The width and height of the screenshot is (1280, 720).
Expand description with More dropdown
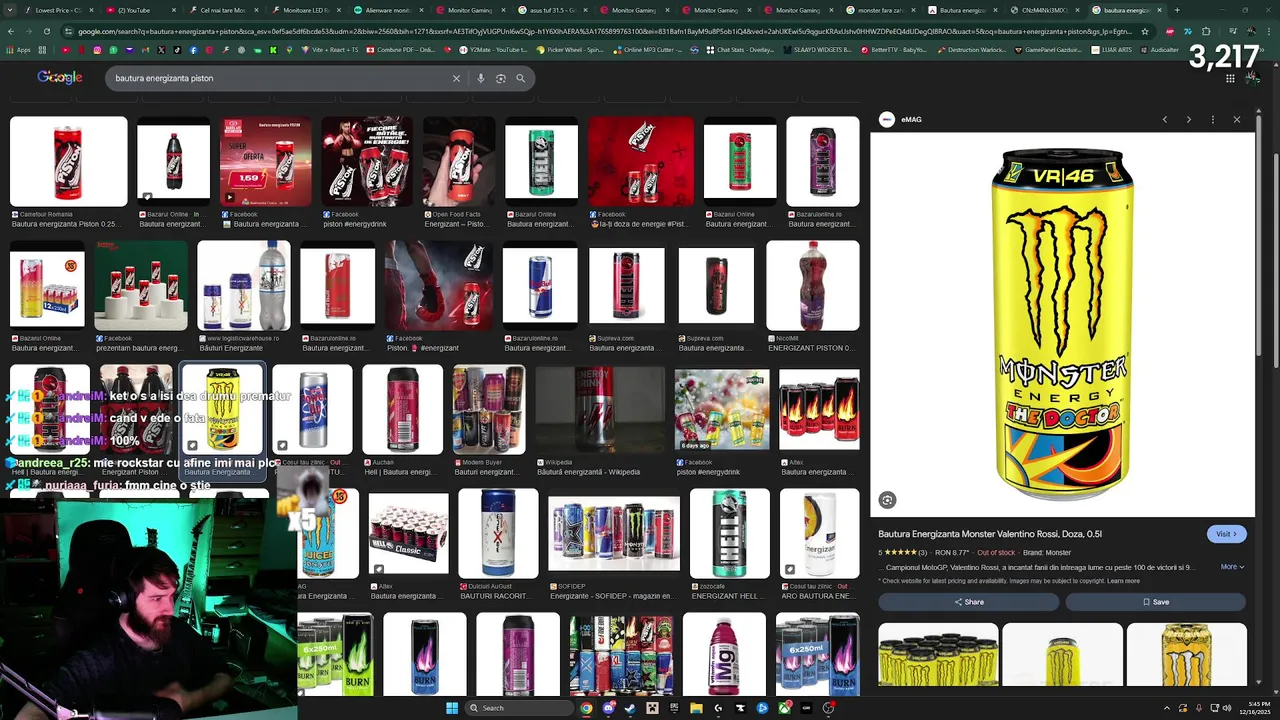pyautogui.click(x=1232, y=567)
